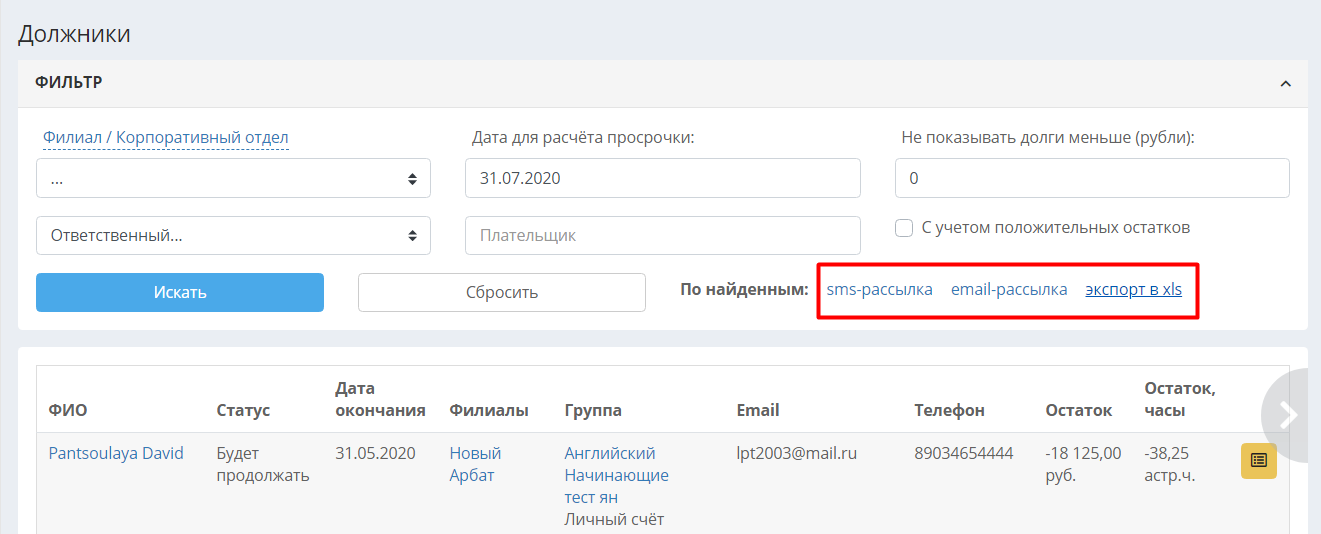Click the Филиалы column header
This screenshot has width=1321, height=534.
click(x=489, y=410)
